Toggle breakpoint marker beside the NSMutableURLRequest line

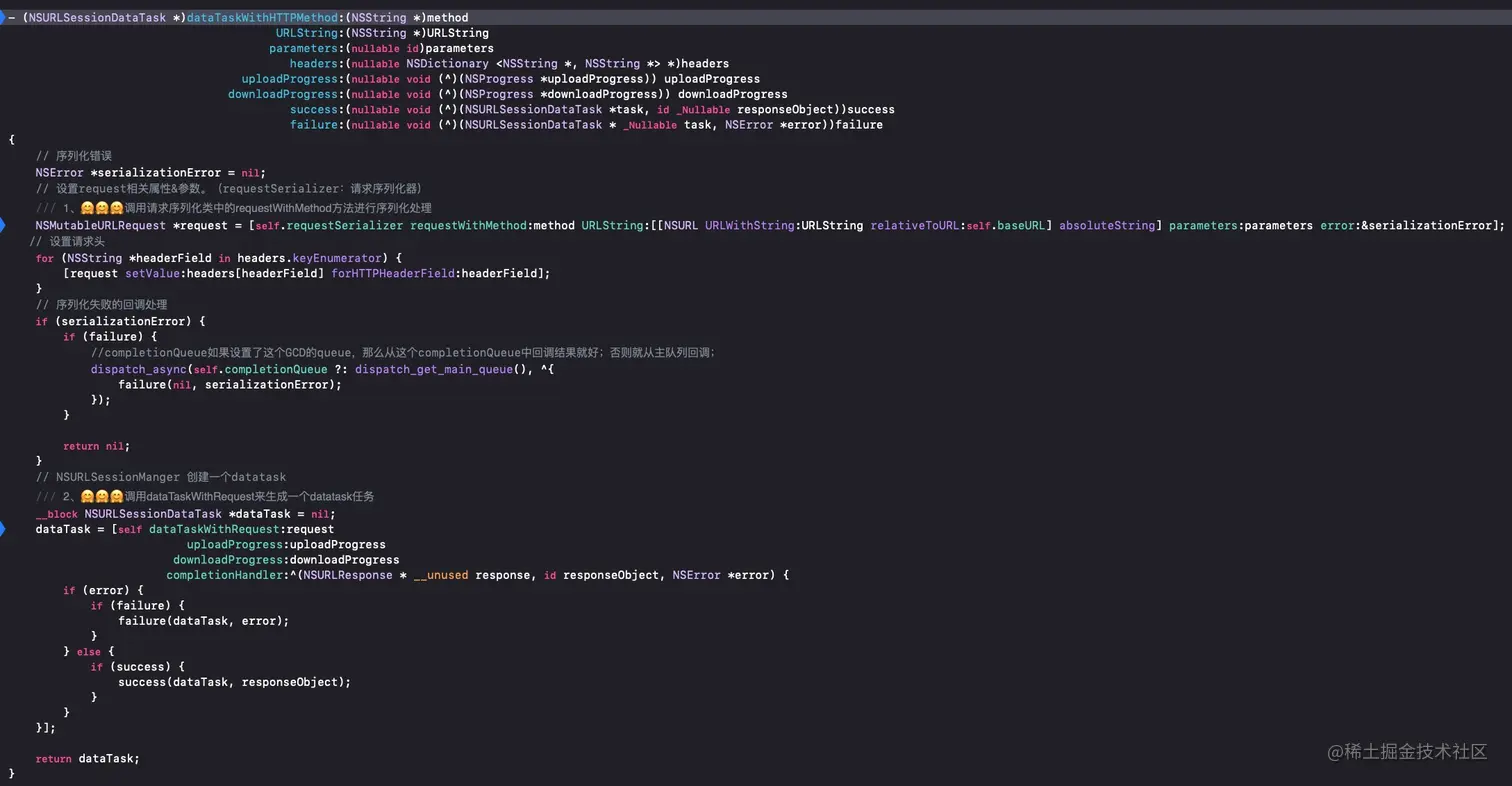pos(3,225)
